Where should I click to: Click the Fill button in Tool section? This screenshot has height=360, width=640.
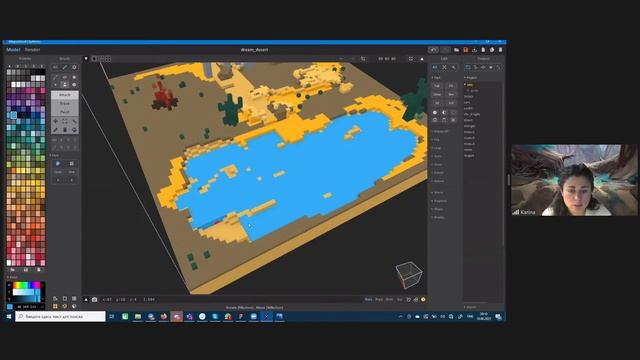(451, 86)
